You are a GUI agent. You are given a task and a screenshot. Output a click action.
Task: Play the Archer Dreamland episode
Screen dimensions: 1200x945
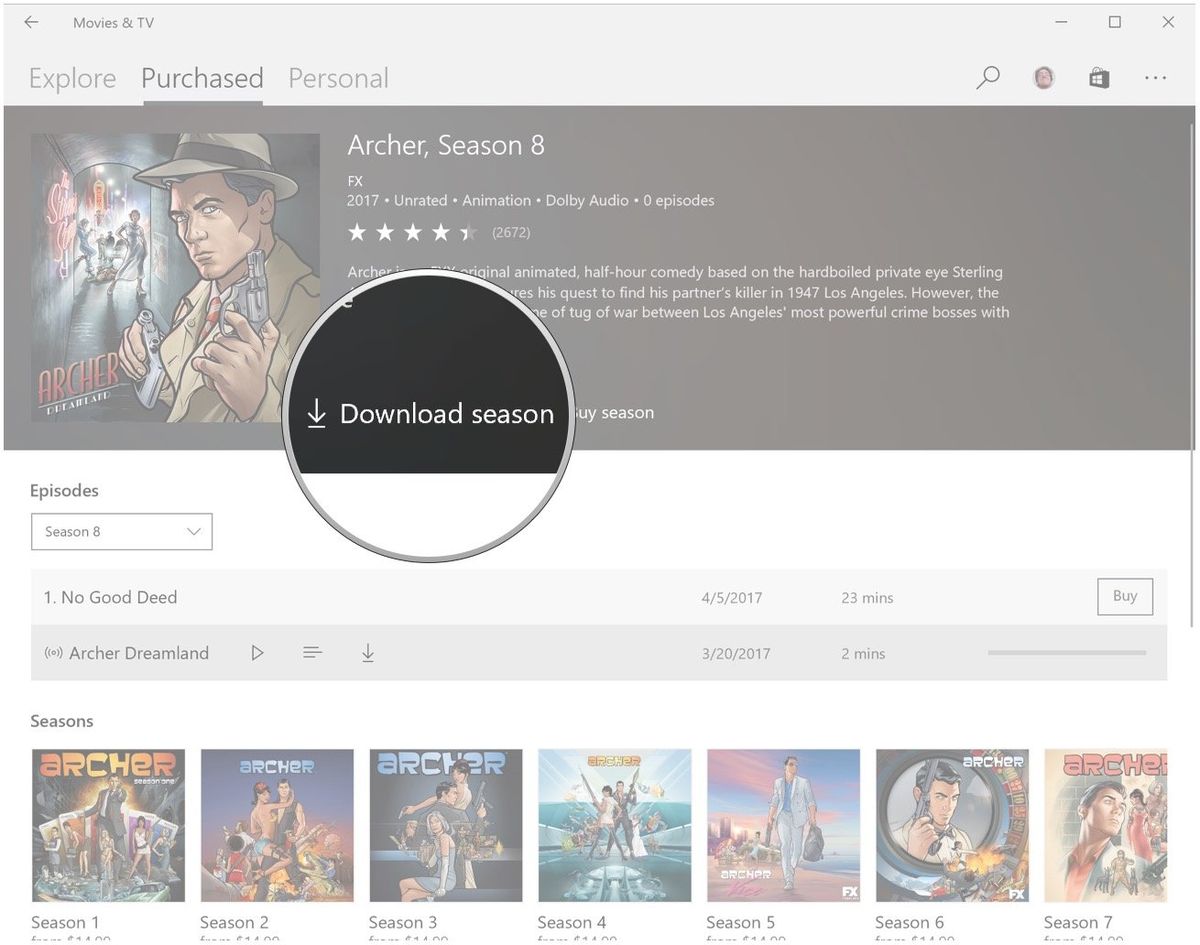tap(257, 652)
